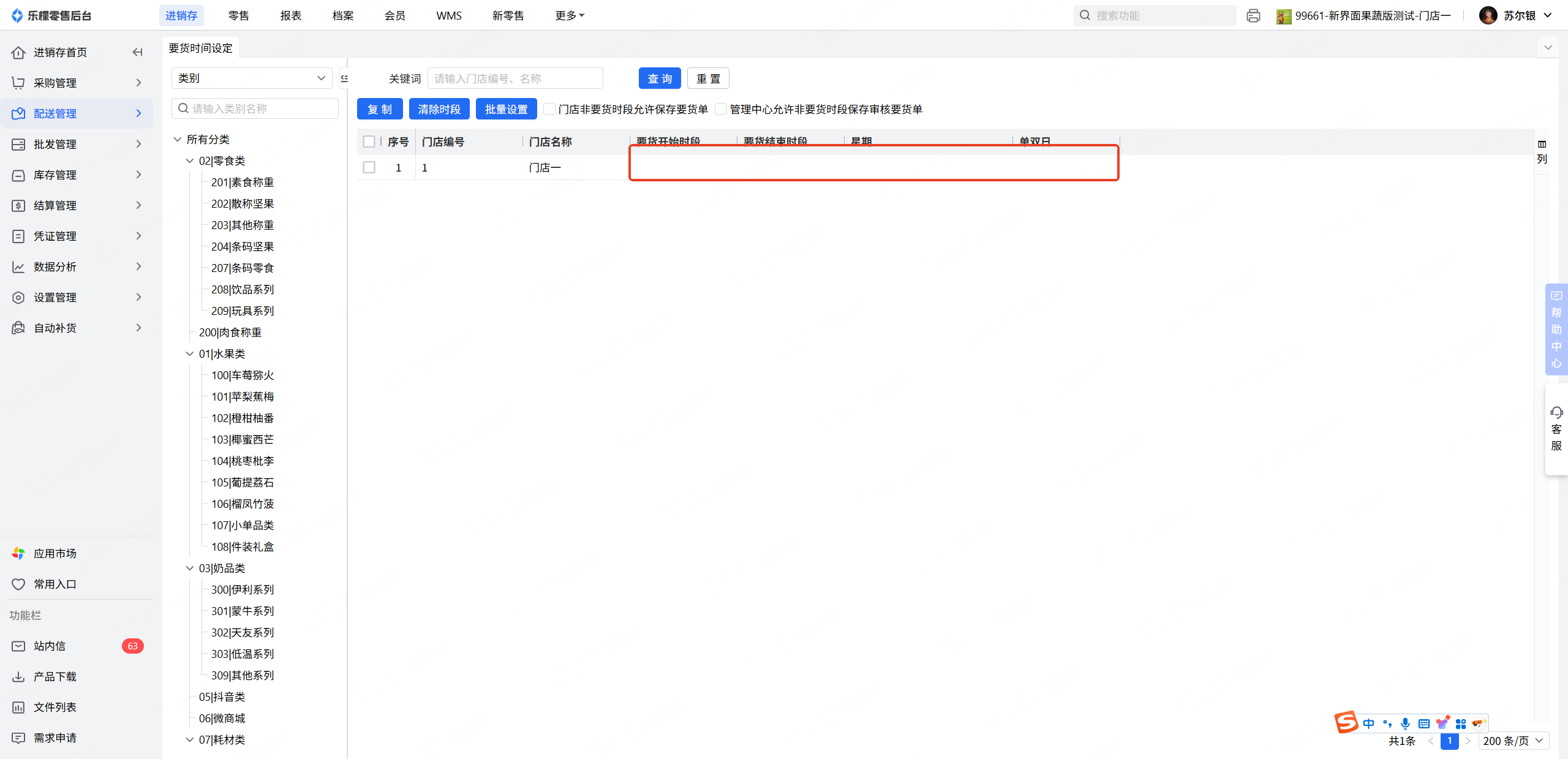Open the 200 条/页 page size dropdown
The height and width of the screenshot is (759, 1568).
[x=1513, y=741]
